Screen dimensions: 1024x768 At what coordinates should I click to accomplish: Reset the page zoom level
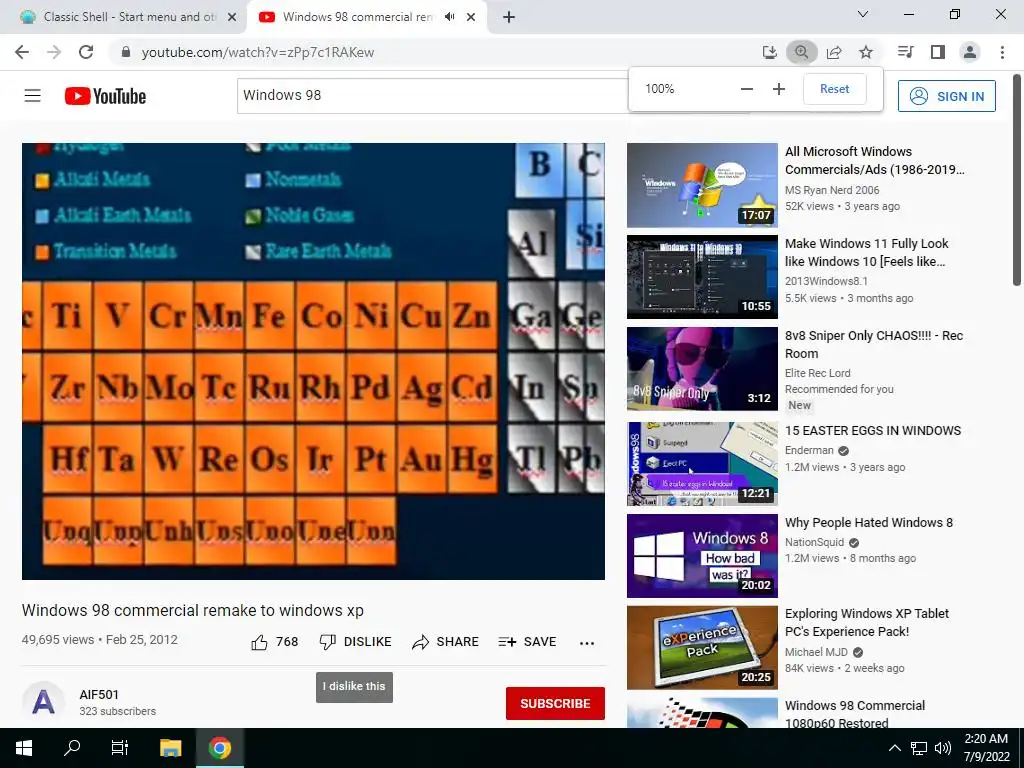coord(835,89)
